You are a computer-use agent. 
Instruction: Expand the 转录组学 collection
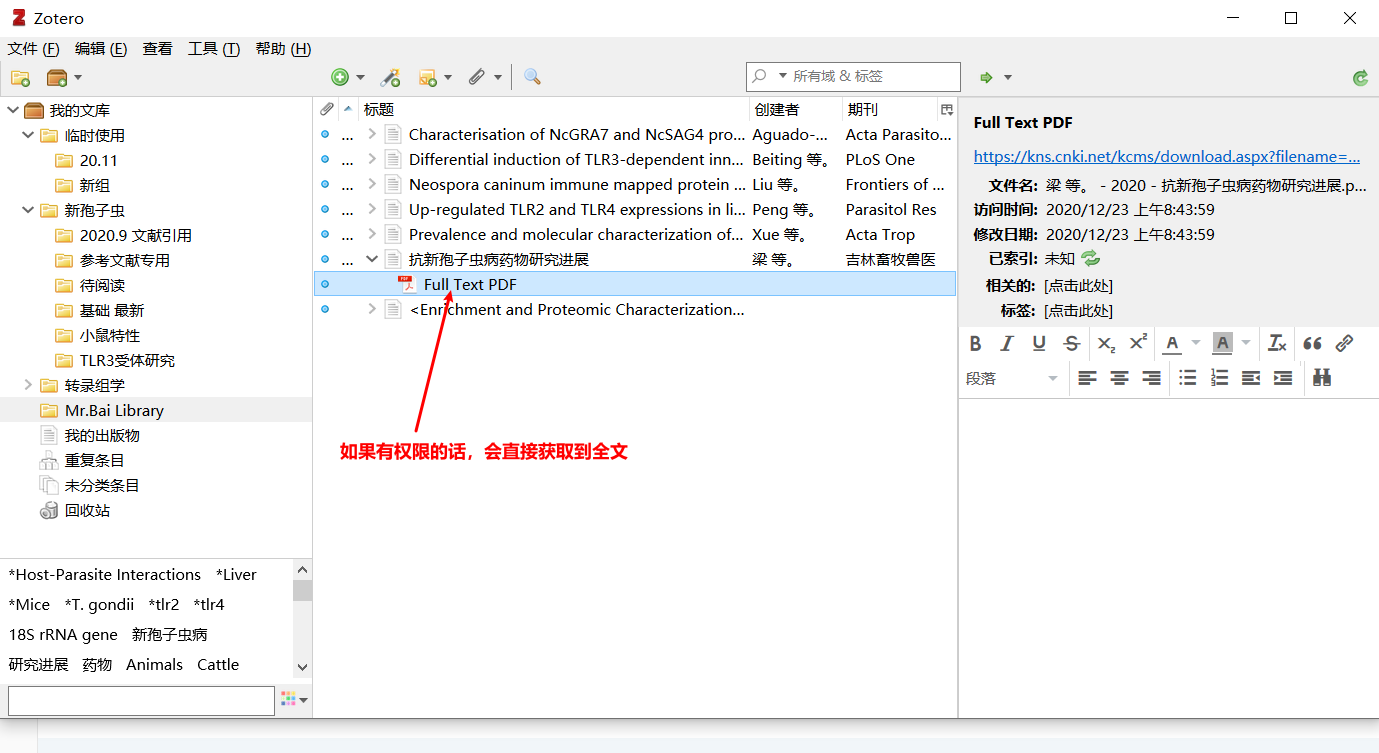[x=28, y=385]
